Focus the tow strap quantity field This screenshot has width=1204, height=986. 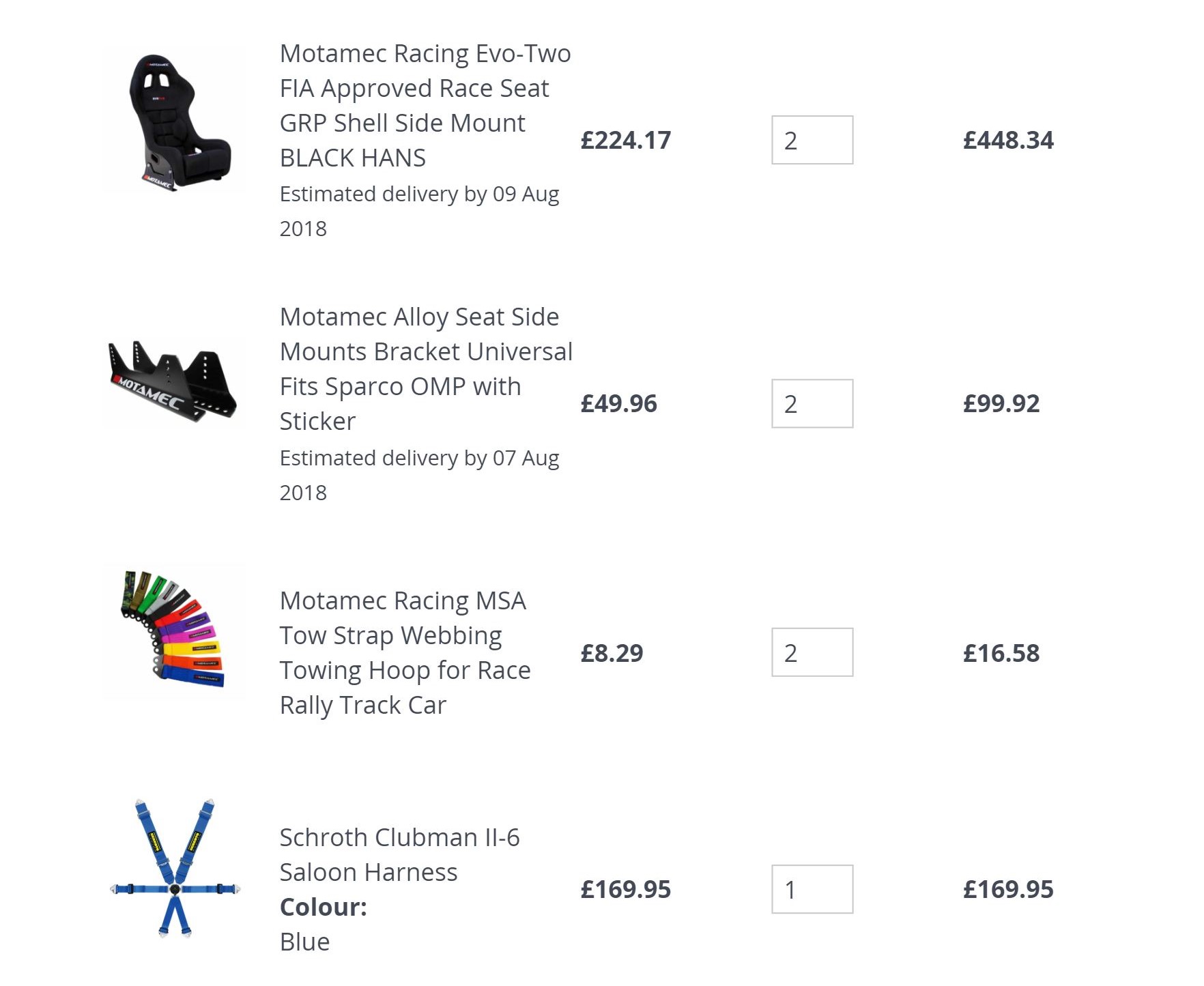812,652
